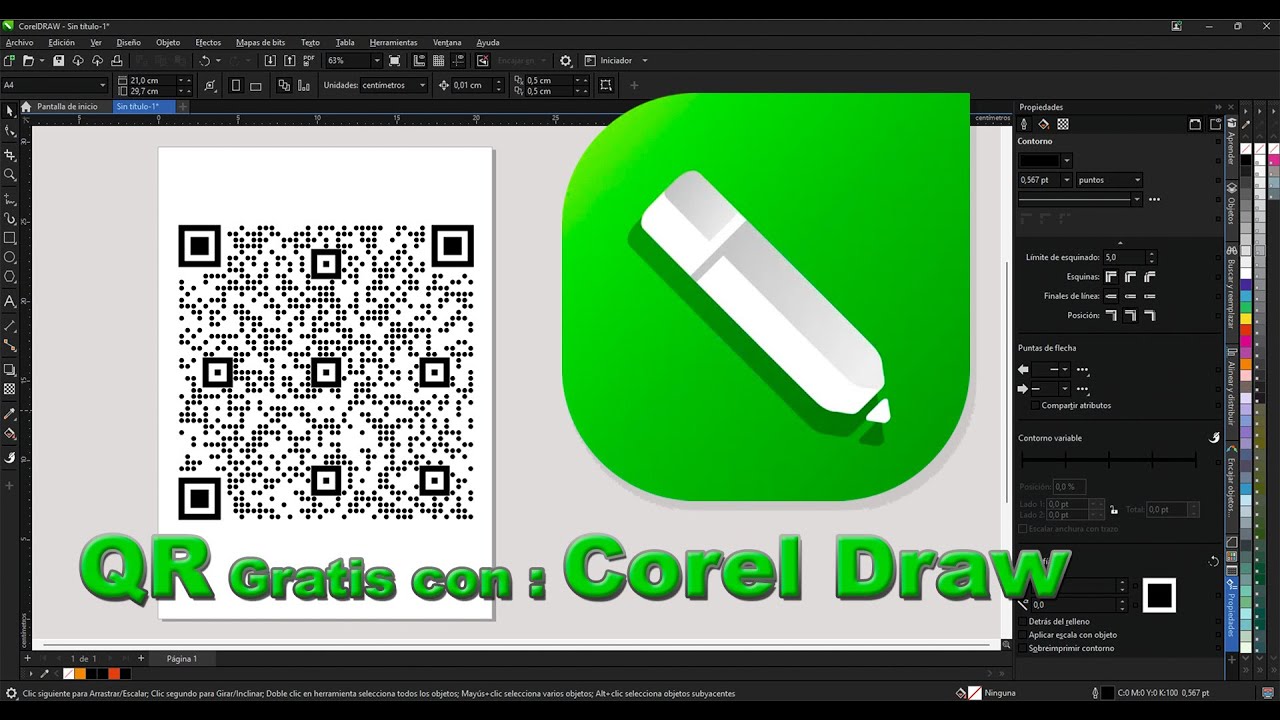This screenshot has height=720, width=1280.
Task: Select the Text tool
Action: (10, 301)
